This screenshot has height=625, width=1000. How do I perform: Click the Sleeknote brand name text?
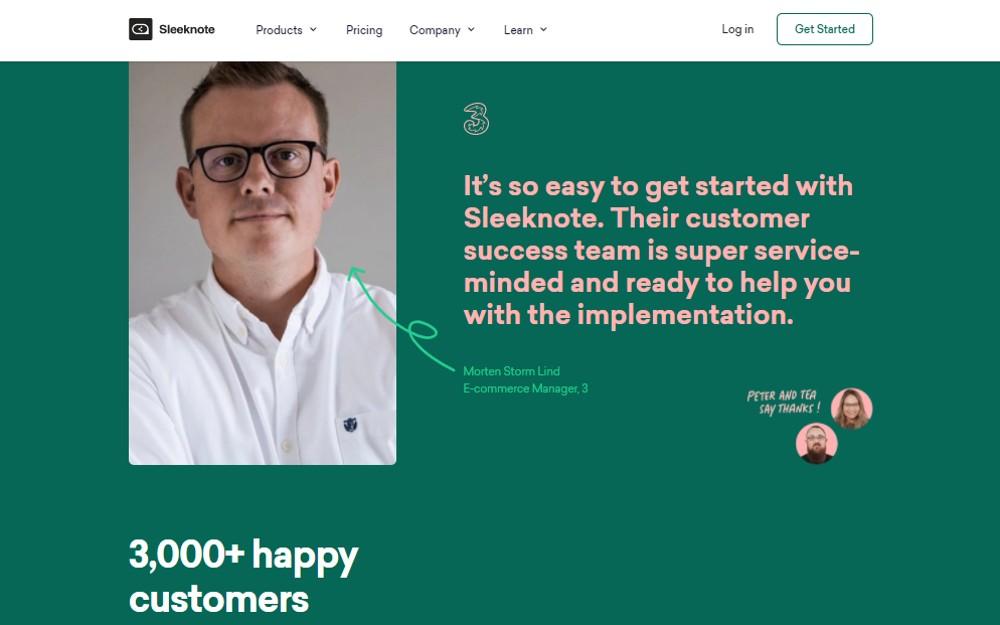(x=187, y=29)
